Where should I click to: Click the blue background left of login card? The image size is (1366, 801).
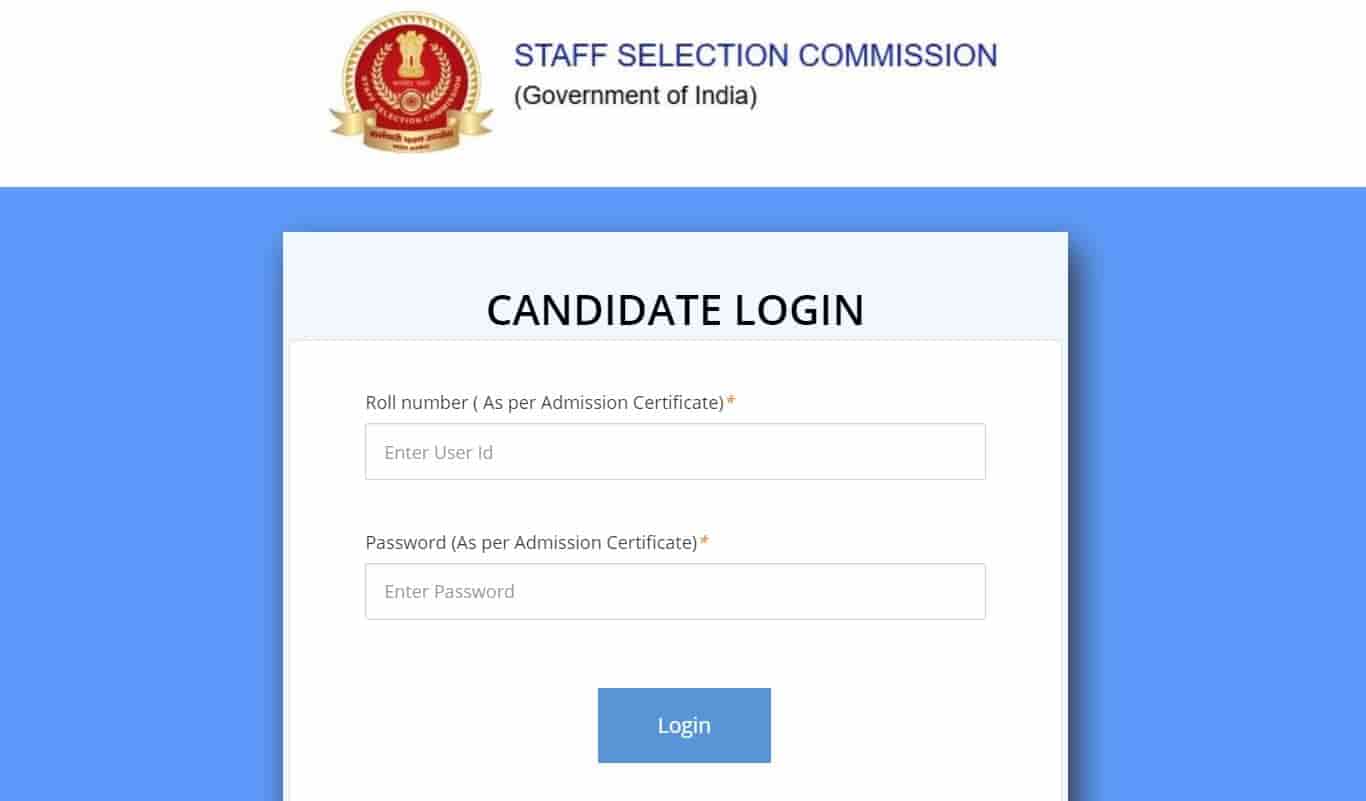[140, 500]
